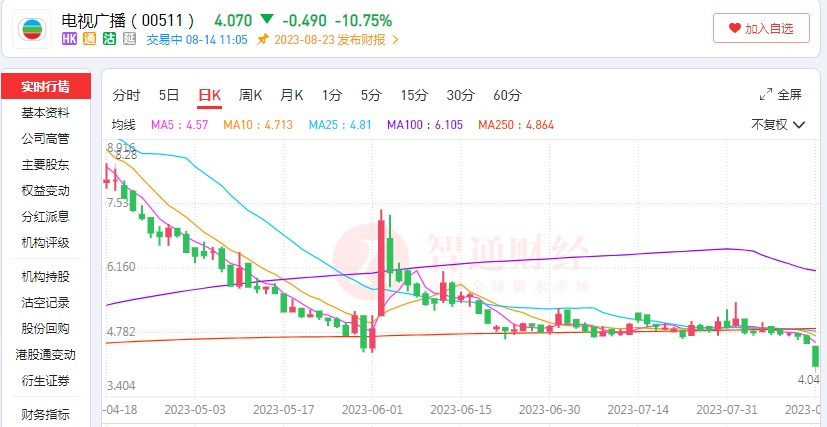Select the 日K daily candlestick tab
The width and height of the screenshot is (827, 427).
pos(209,95)
